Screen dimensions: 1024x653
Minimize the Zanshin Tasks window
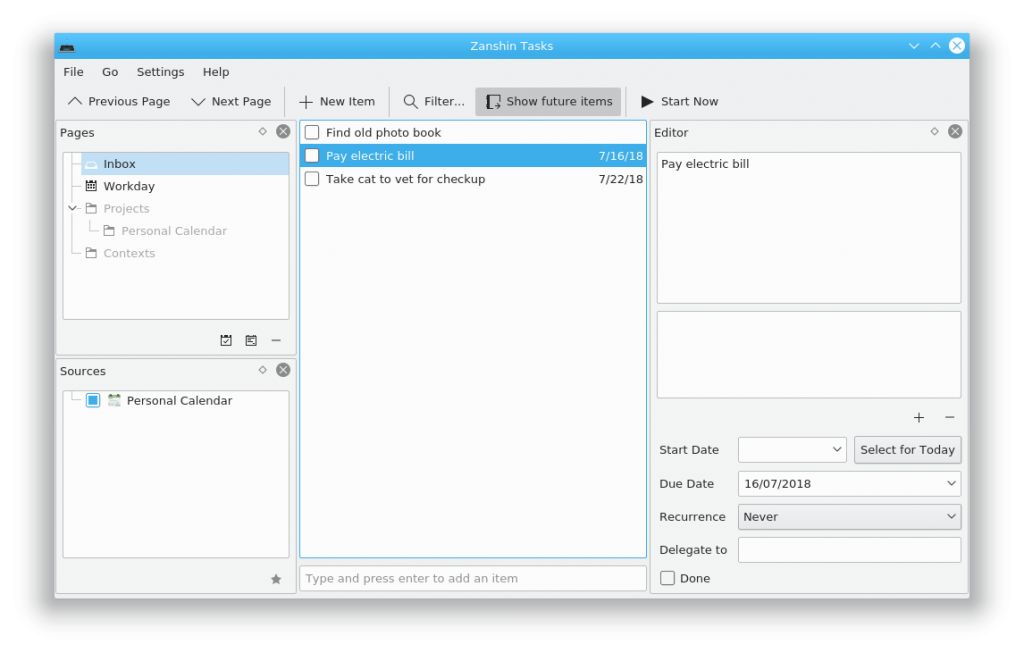click(x=914, y=46)
